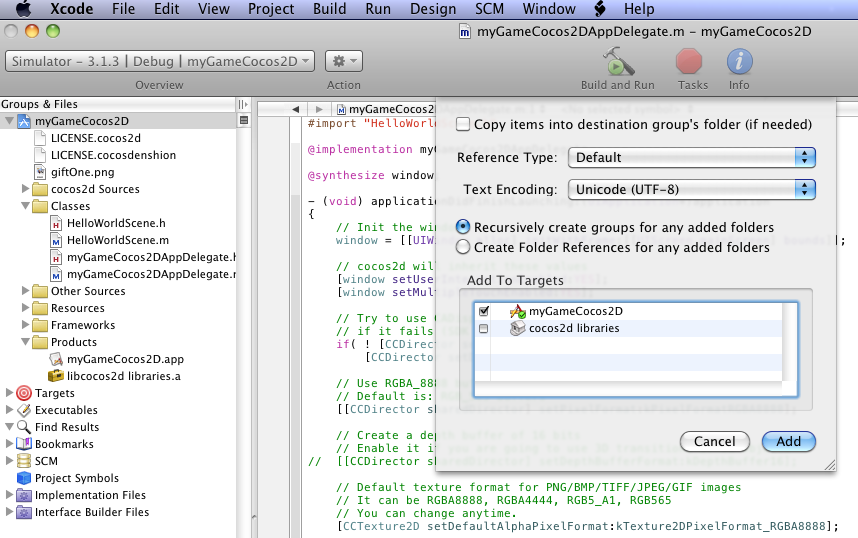Open the SCM menu
858x538 pixels.
(489, 9)
